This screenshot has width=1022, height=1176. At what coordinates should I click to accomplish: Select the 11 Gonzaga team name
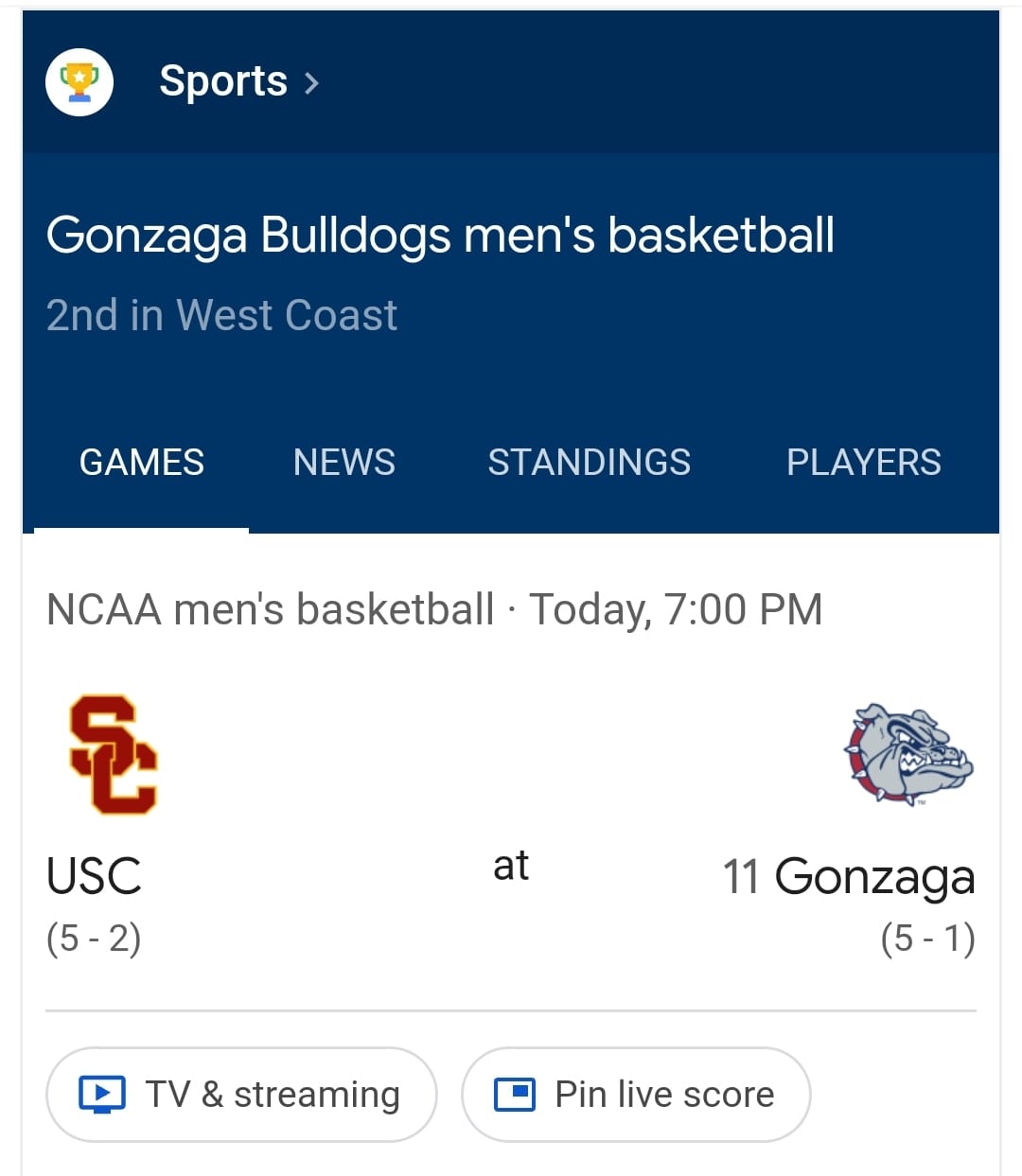coord(849,877)
